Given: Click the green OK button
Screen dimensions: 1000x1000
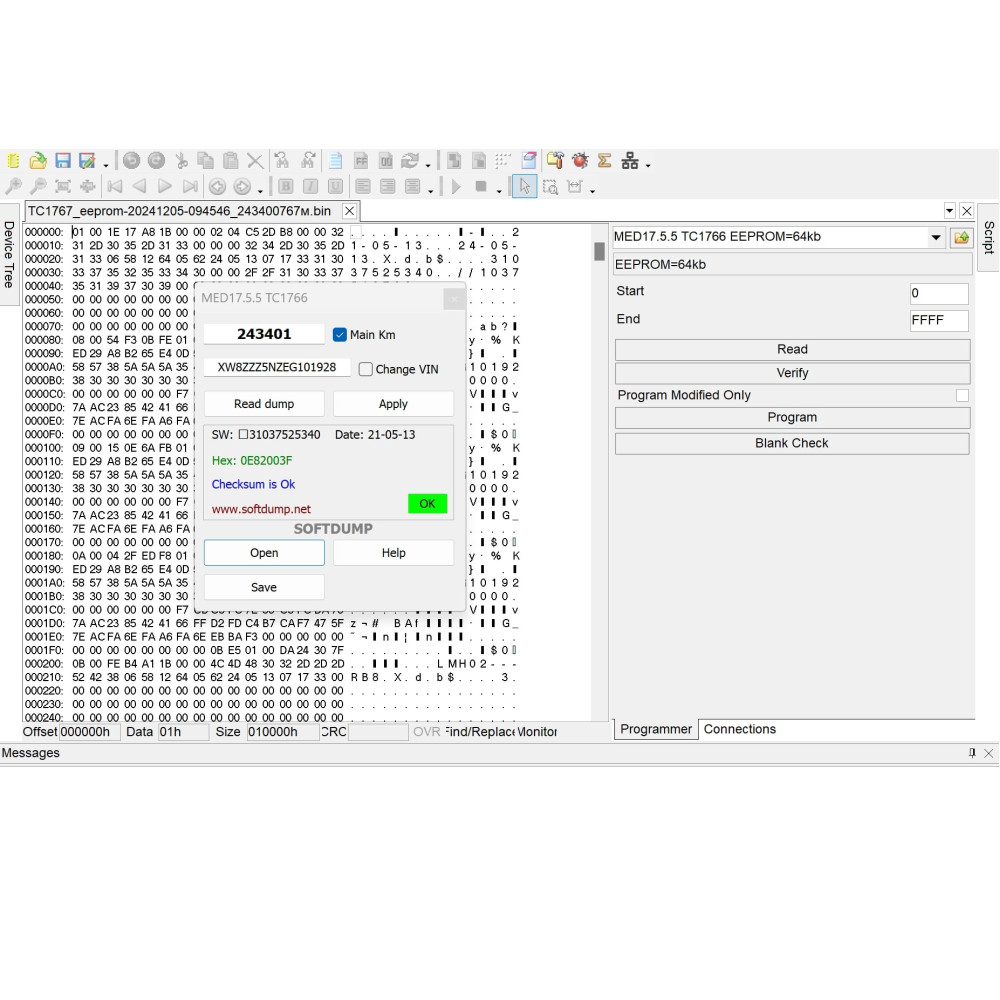Looking at the screenshot, I should (x=427, y=504).
